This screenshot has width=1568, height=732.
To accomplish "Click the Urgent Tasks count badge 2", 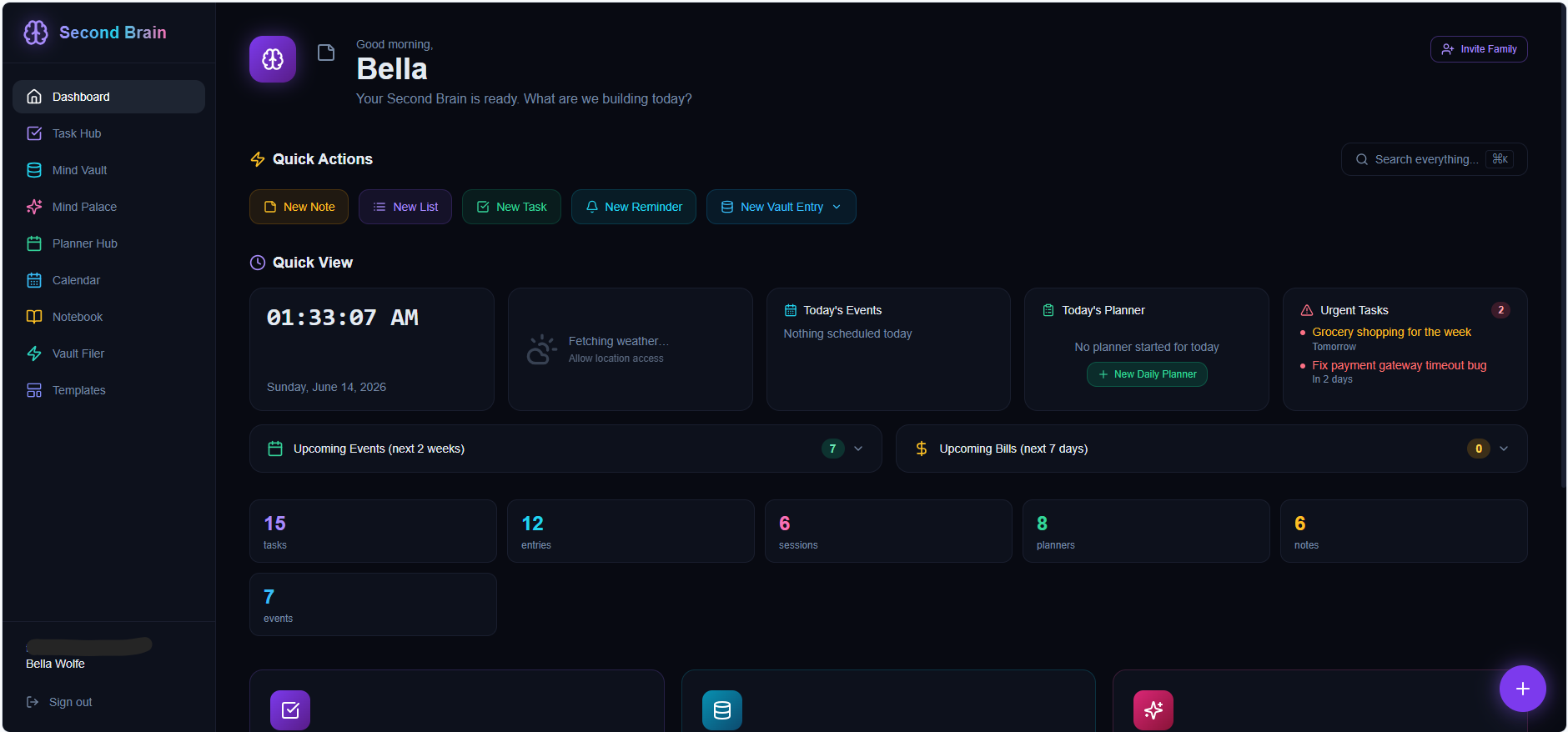I will (1500, 310).
